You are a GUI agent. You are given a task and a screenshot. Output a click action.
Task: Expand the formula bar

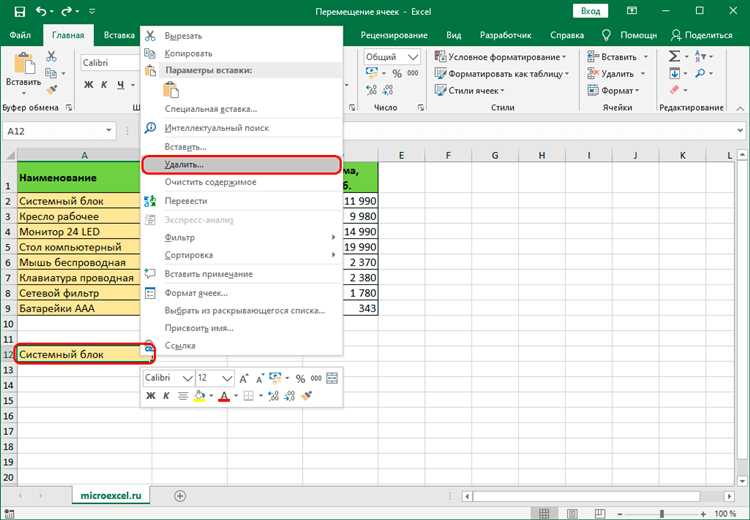[x=739, y=130]
